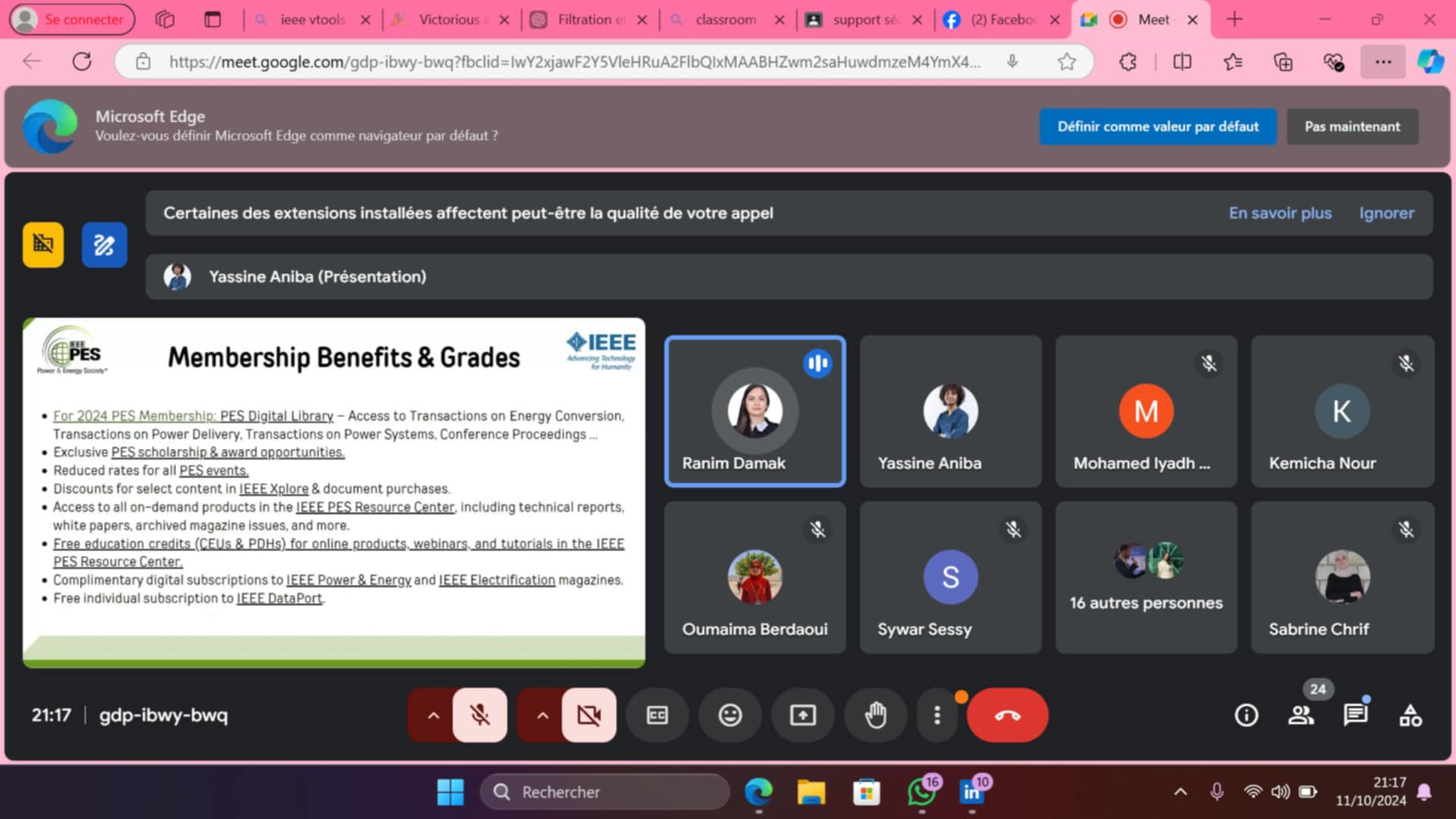Expand video settings chevron beside camera
The image size is (1456, 819).
click(542, 715)
